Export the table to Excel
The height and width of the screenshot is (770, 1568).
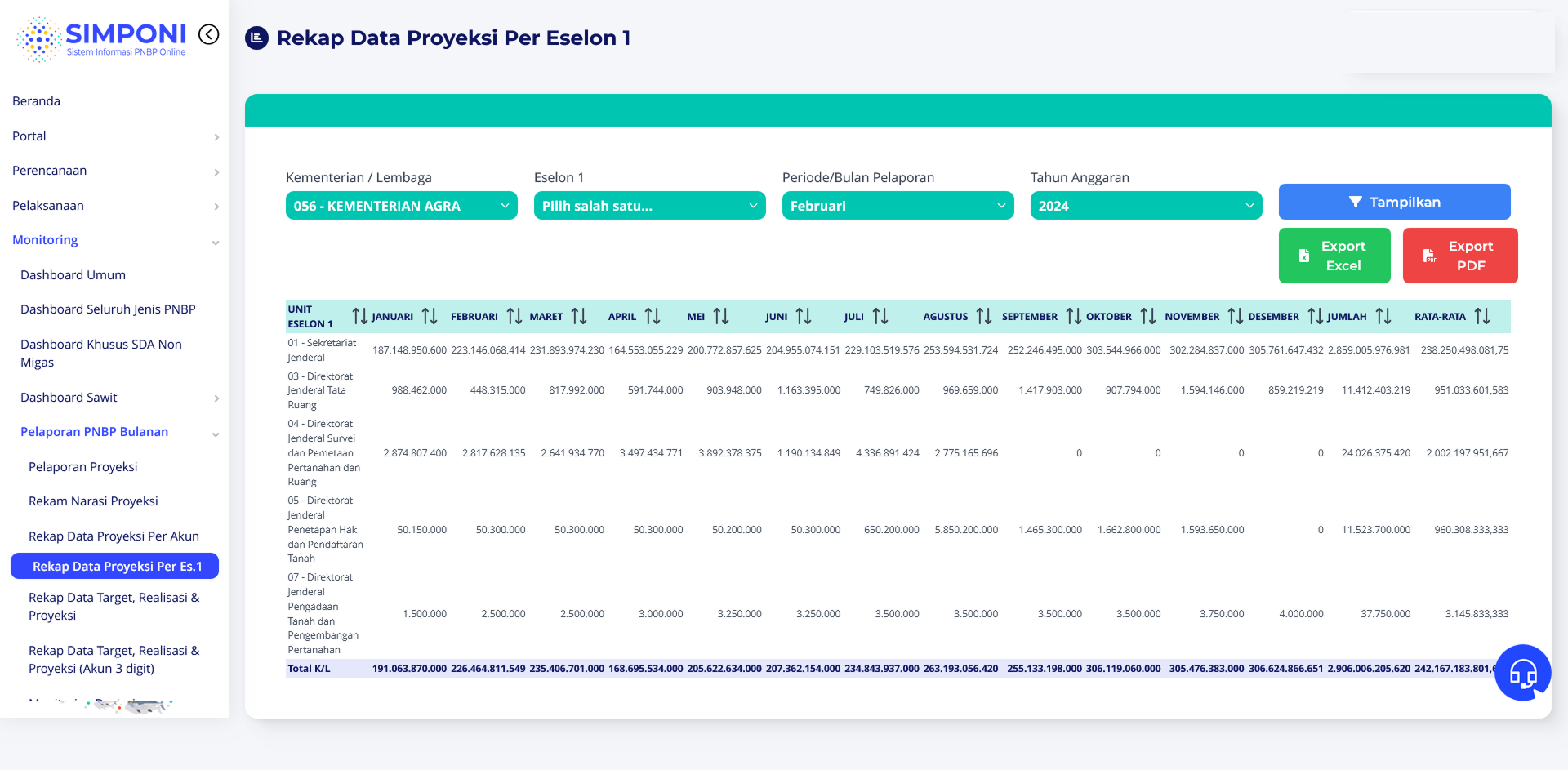(1334, 256)
